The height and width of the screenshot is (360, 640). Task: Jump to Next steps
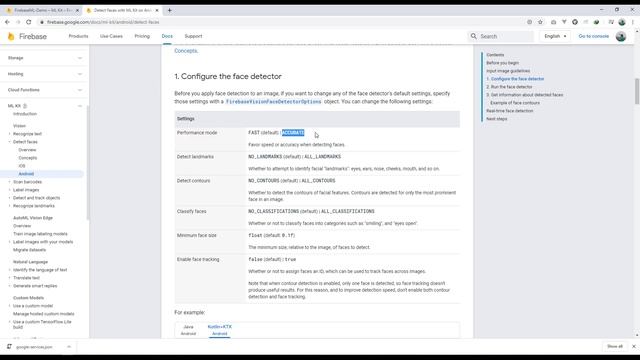click(x=496, y=119)
